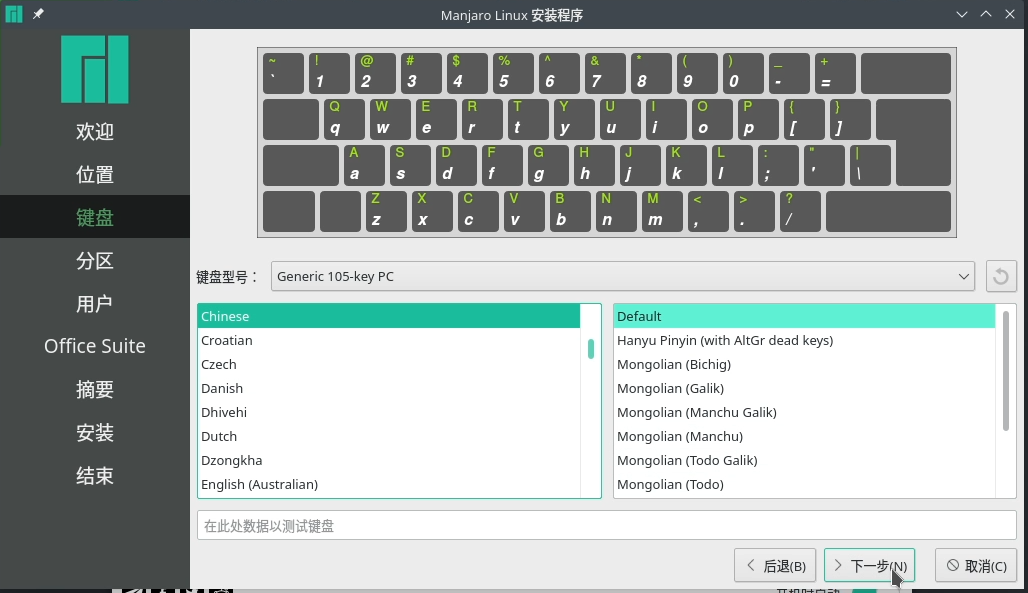Click the plus equals key on preview
The image size is (1028, 593).
pyautogui.click(x=835, y=73)
